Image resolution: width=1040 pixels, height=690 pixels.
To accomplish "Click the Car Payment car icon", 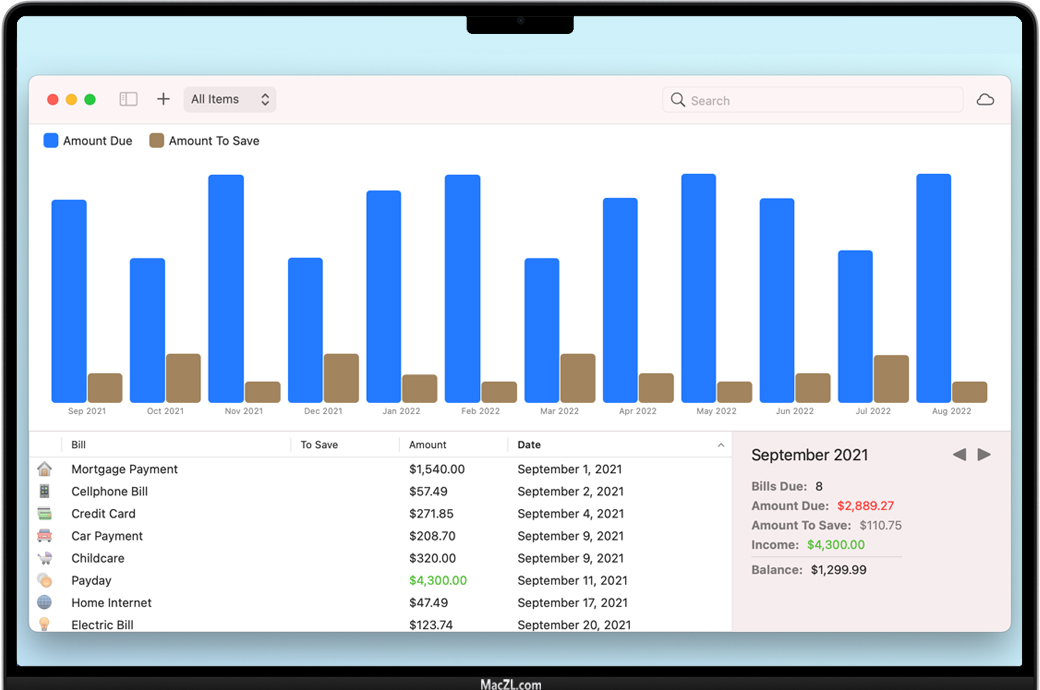I will [x=44, y=536].
